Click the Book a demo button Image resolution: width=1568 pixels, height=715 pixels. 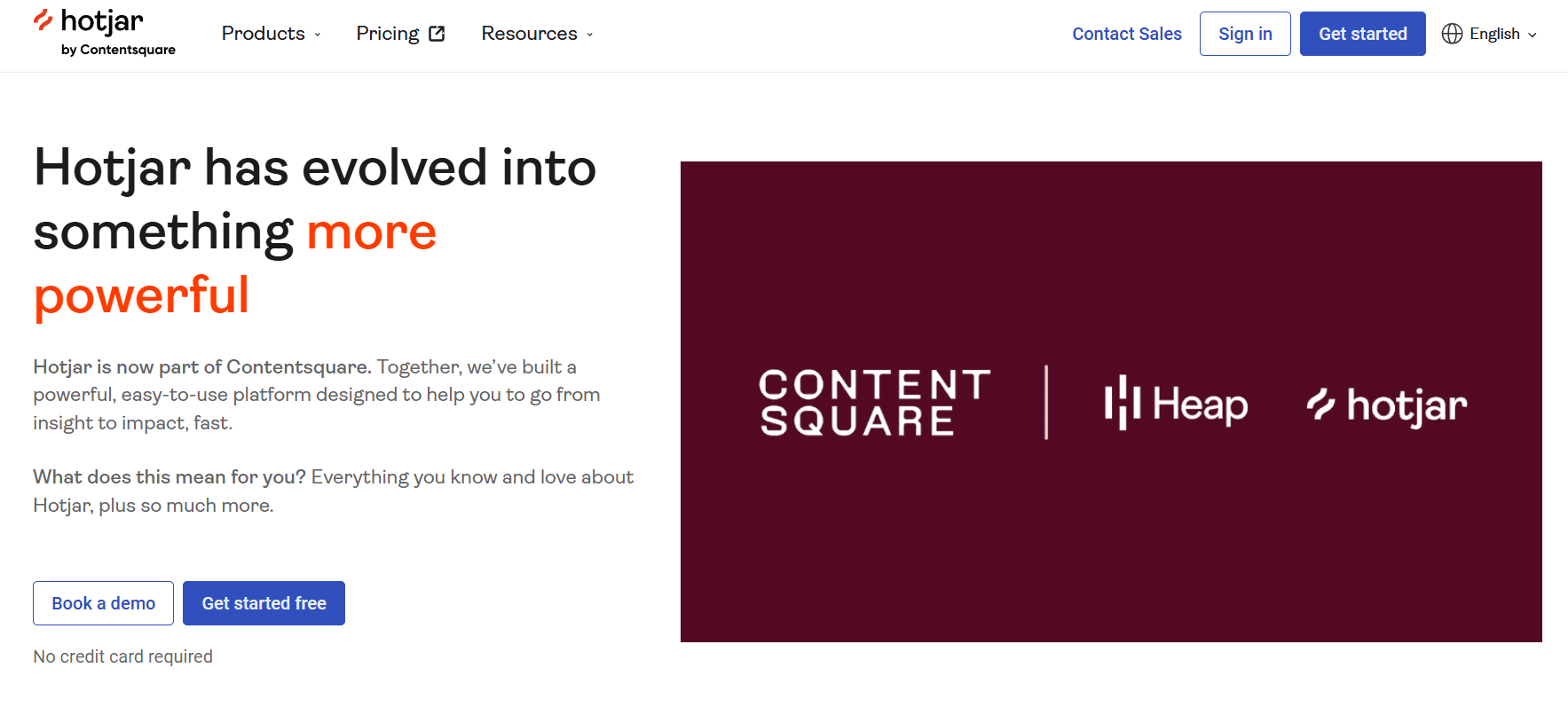tap(103, 603)
